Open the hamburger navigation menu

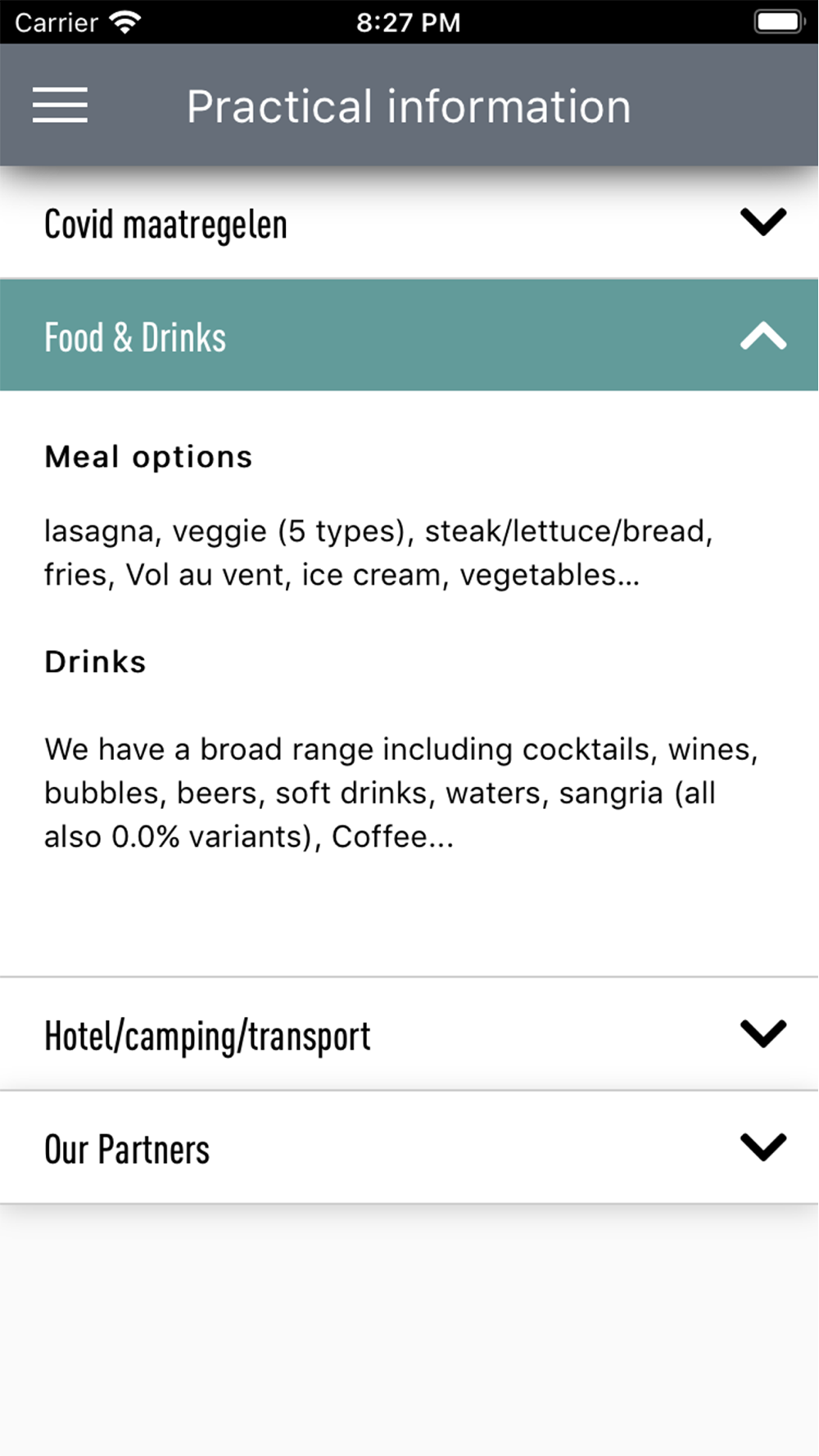pyautogui.click(x=60, y=105)
